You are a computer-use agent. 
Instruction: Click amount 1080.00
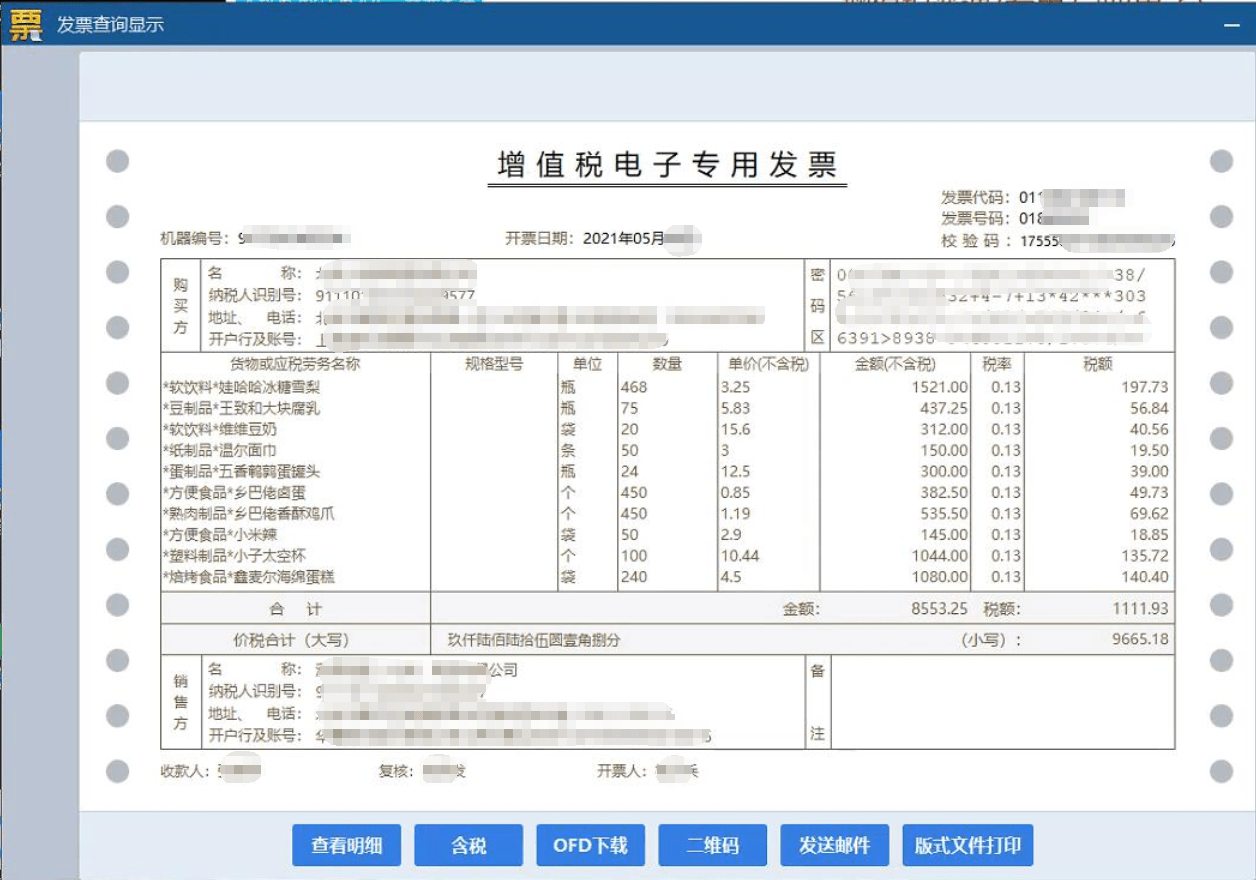point(939,576)
